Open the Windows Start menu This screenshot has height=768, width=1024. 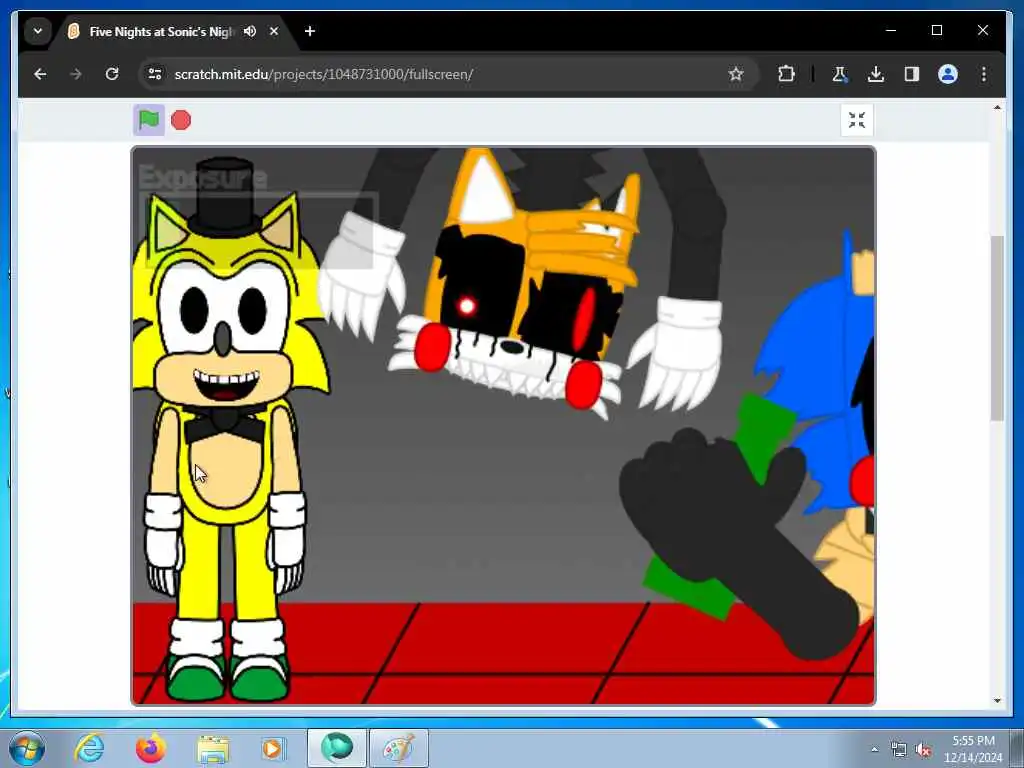[27, 748]
